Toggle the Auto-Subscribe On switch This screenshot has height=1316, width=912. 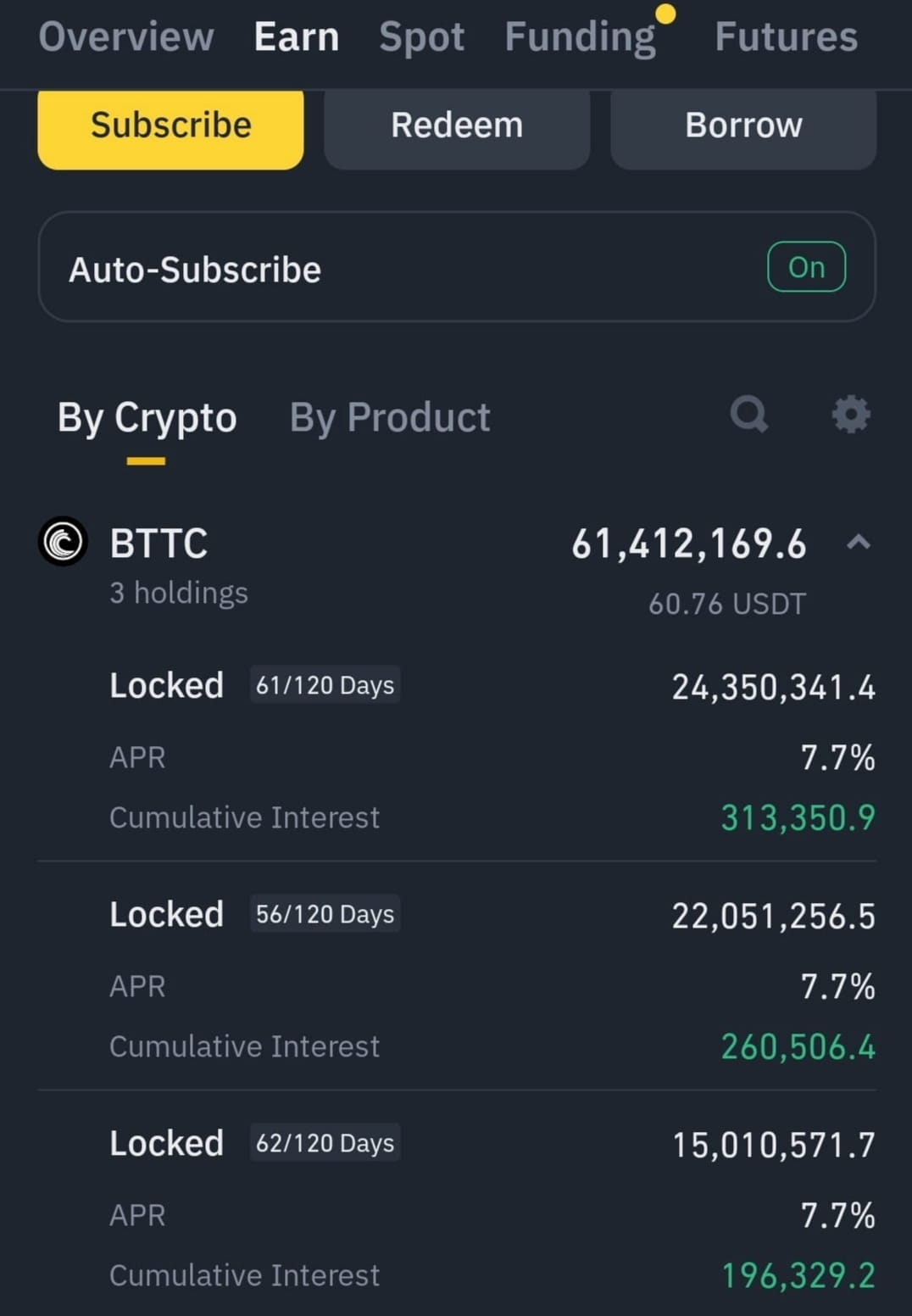click(x=806, y=267)
